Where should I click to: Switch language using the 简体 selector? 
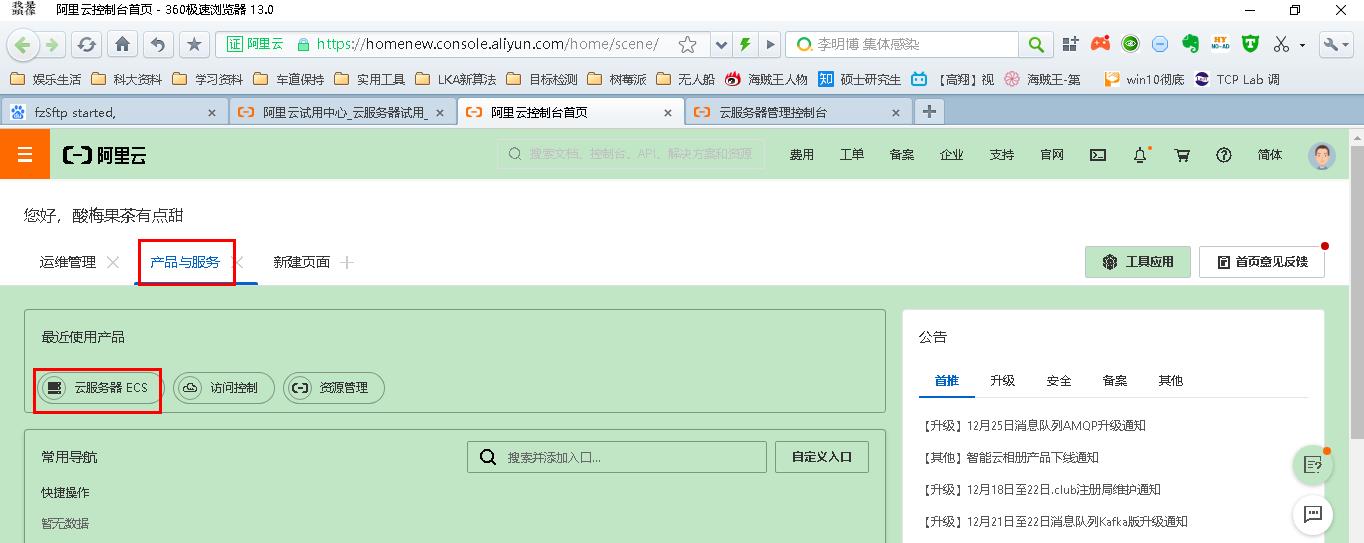(1270, 155)
